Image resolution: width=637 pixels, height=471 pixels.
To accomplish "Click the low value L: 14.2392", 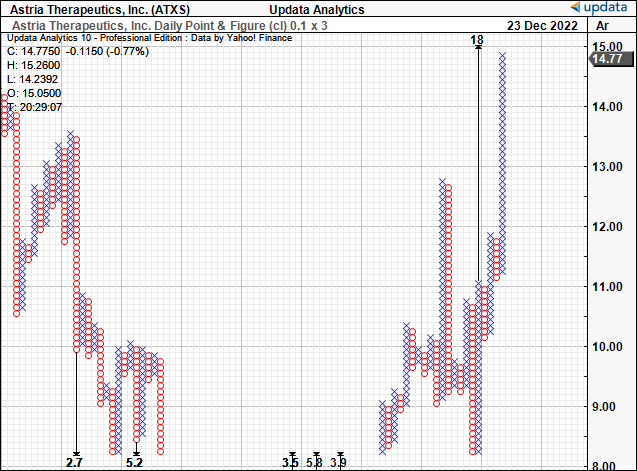I will 32,79.
